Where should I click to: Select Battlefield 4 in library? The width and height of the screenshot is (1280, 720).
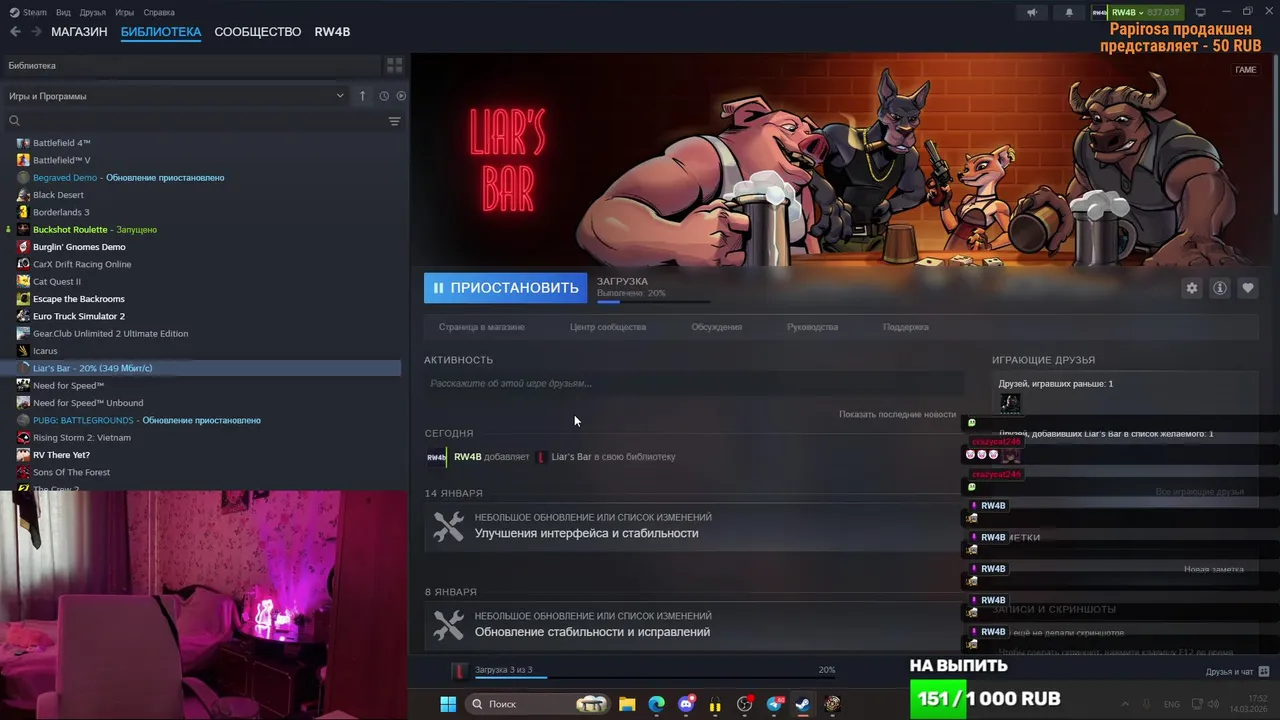click(x=62, y=143)
